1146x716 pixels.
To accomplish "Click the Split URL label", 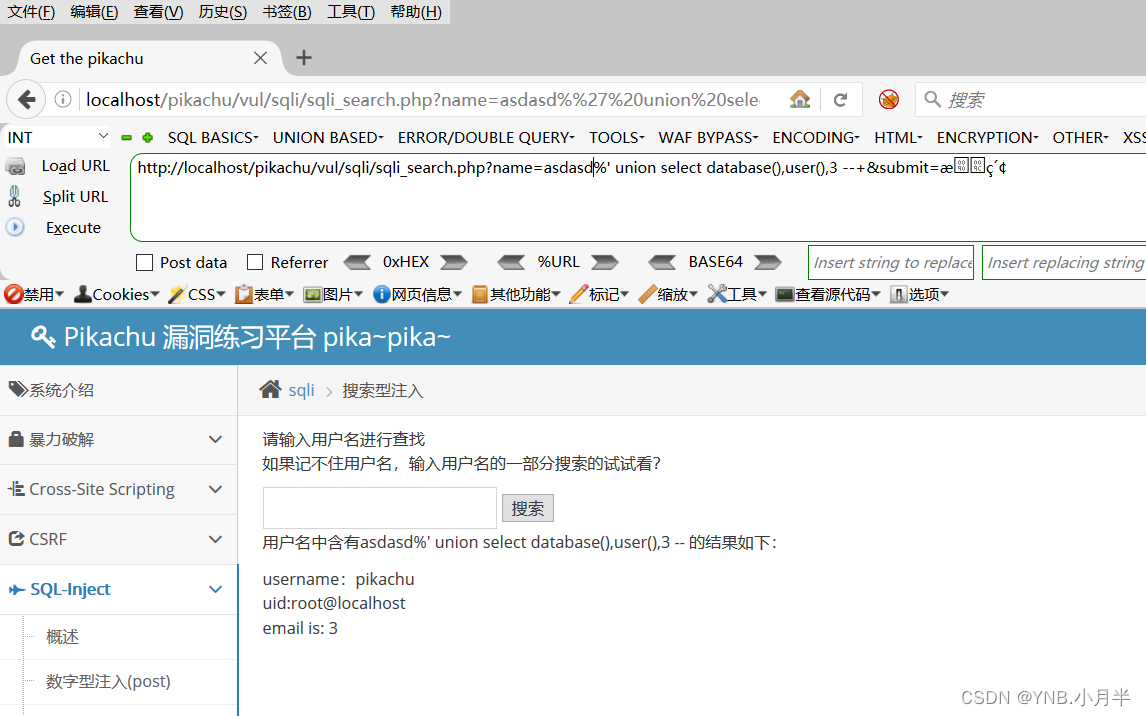I will pos(75,197).
